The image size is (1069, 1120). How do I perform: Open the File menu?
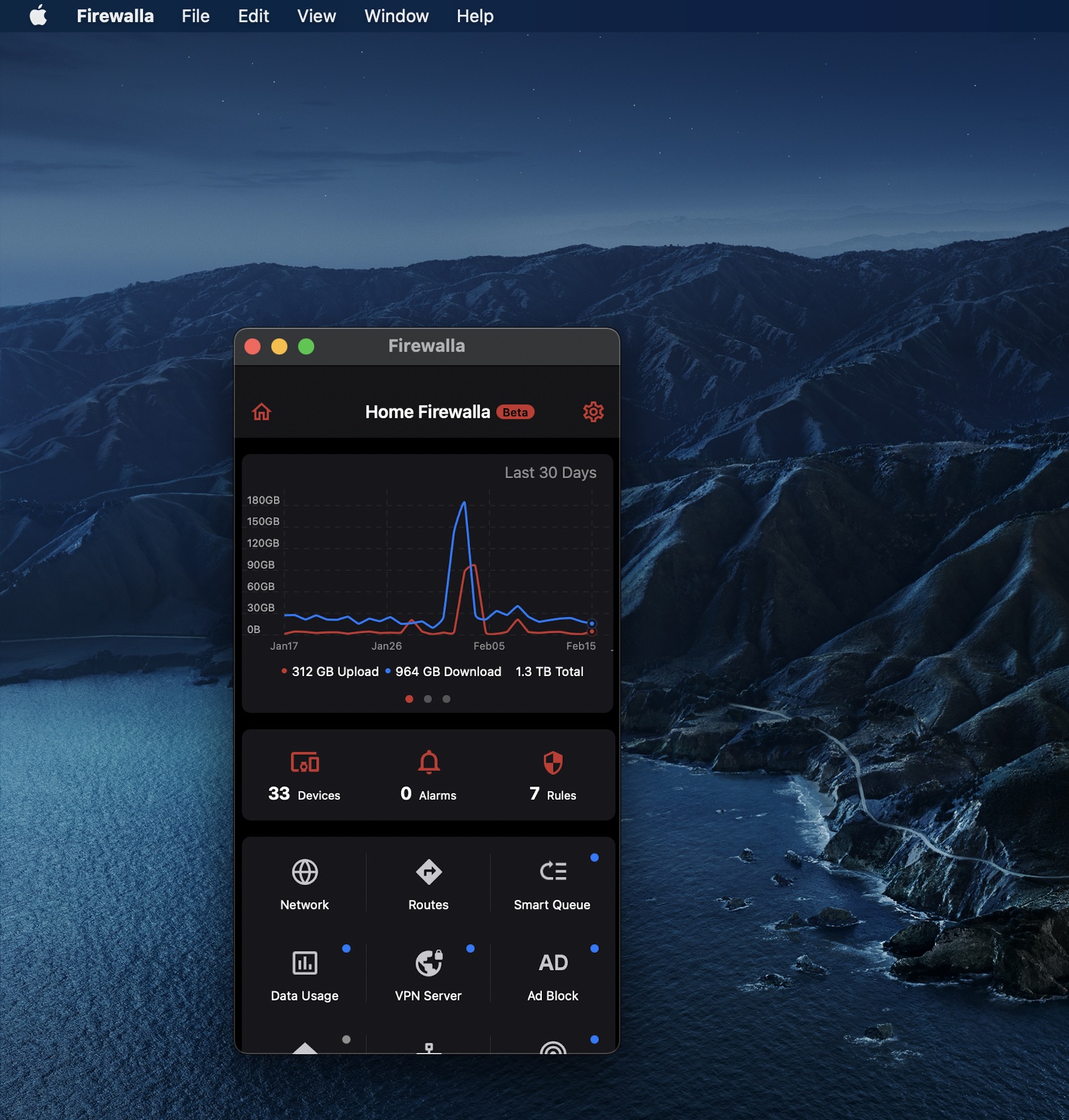pyautogui.click(x=195, y=16)
